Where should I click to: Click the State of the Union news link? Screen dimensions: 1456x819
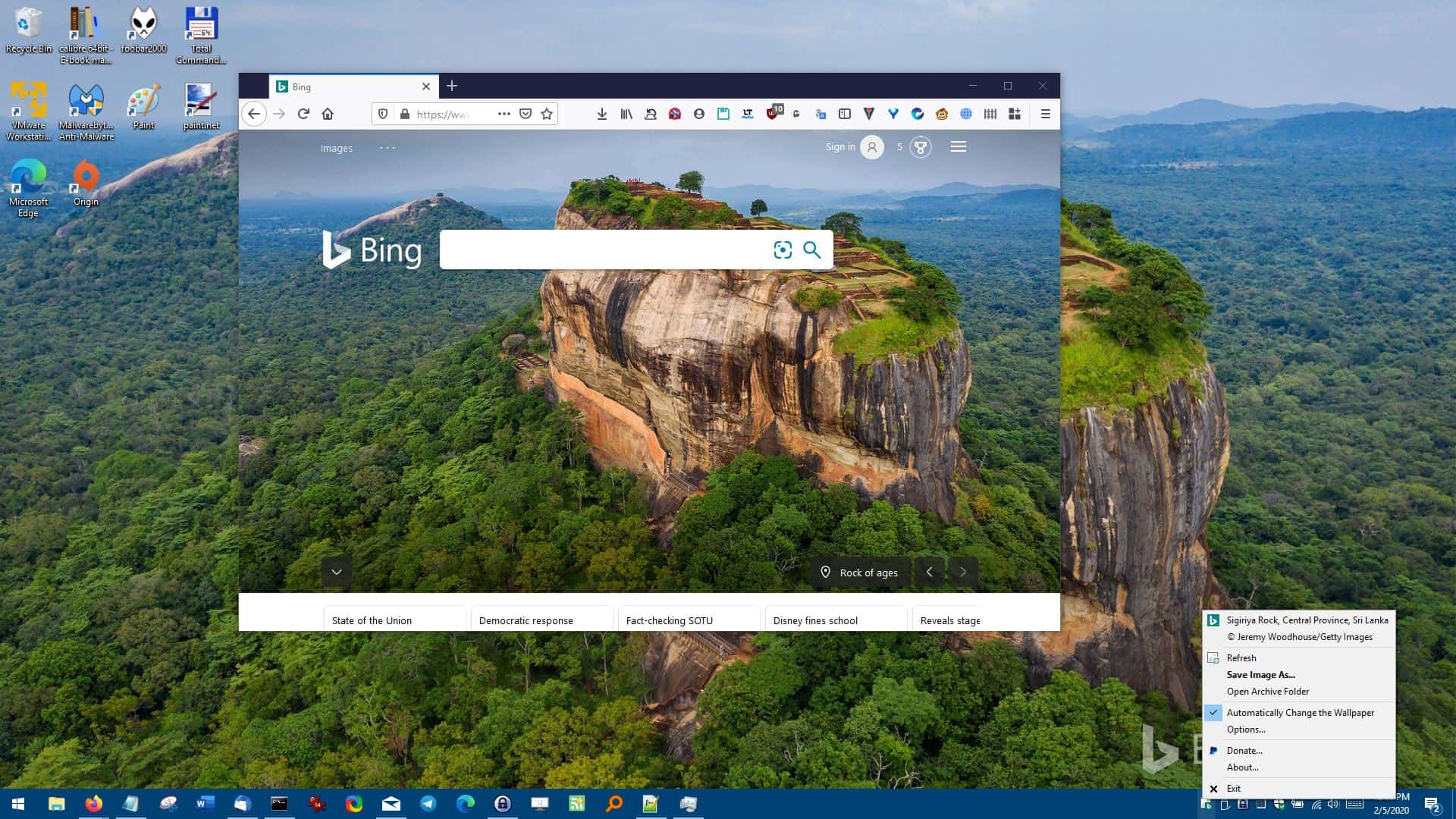[371, 620]
